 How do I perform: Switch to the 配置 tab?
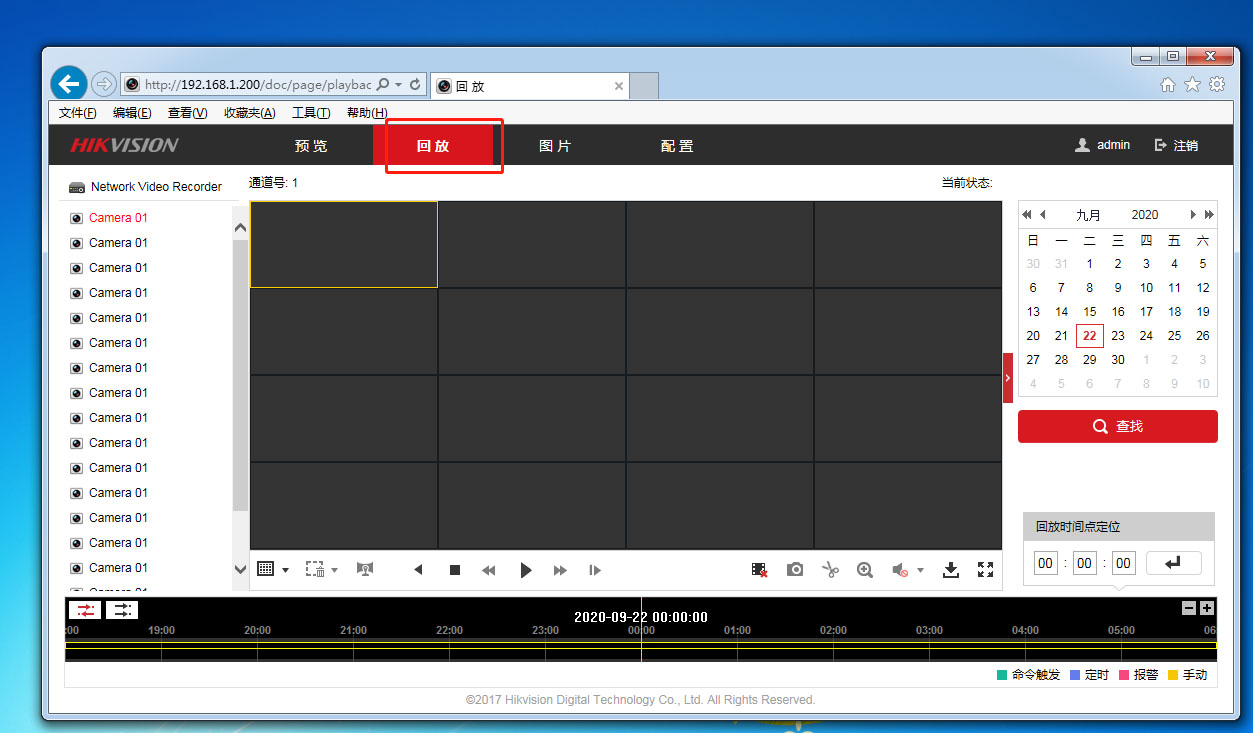[x=677, y=146]
